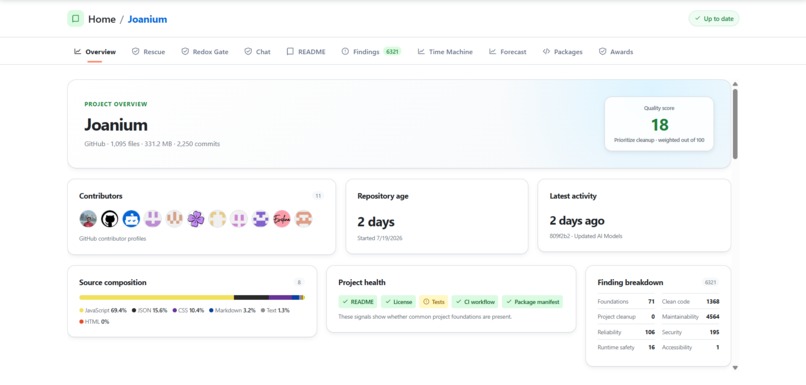
Task: Click the scrollbar down arrow
Action: coord(735,368)
